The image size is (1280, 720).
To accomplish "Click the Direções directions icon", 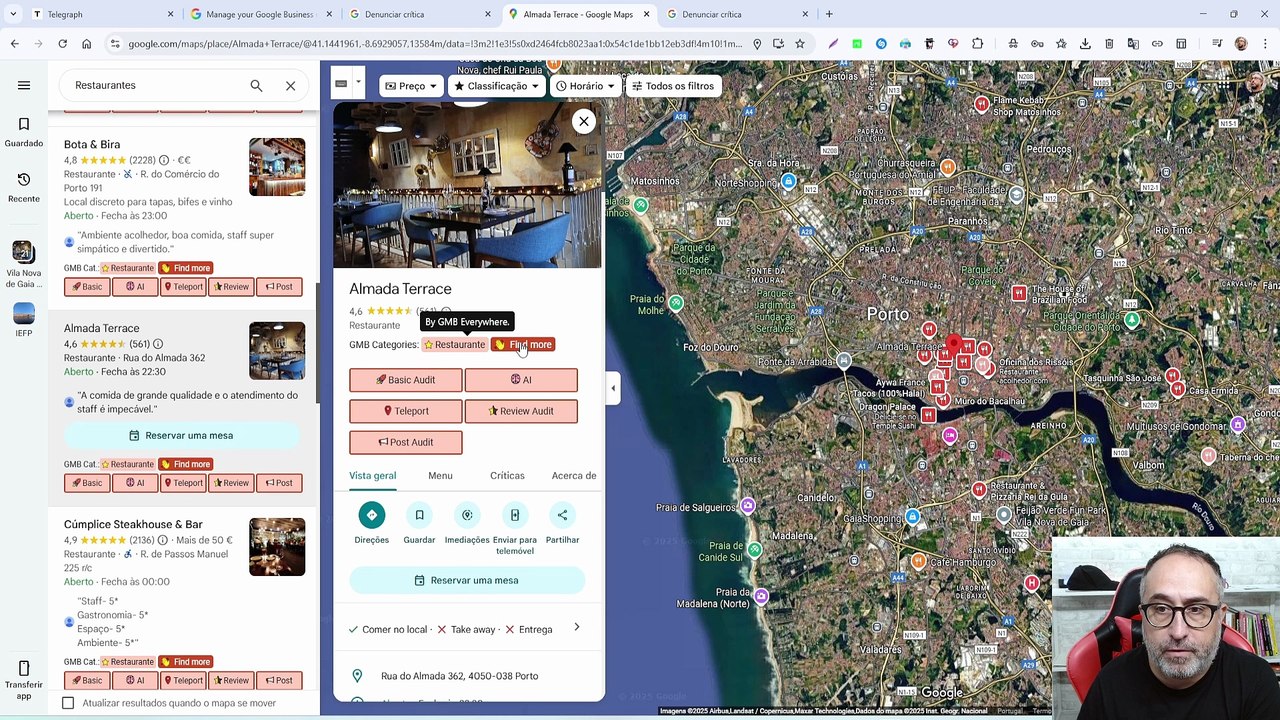I will coord(371,515).
